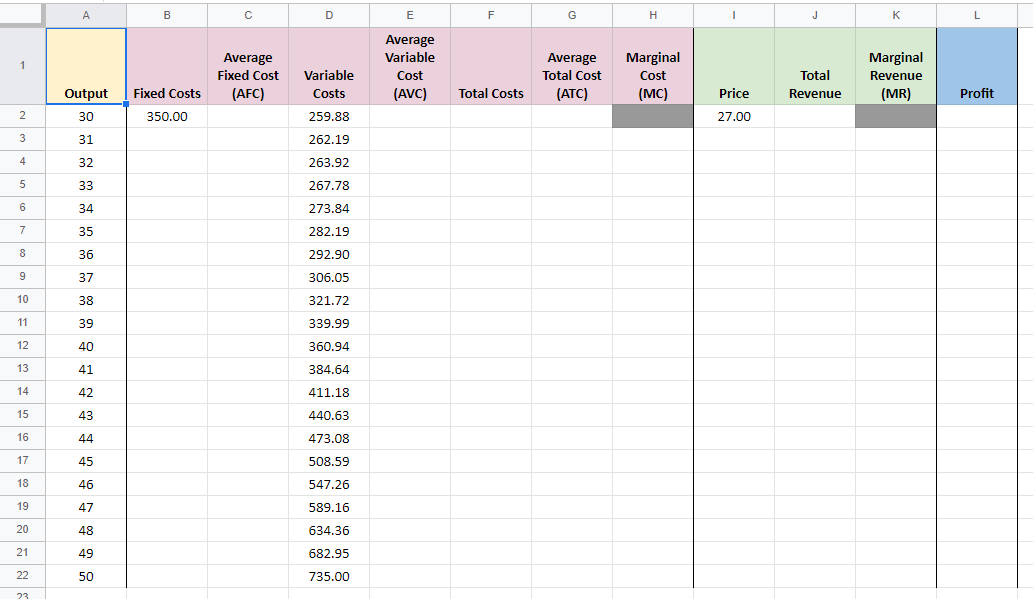
Task: Select cell D2 containing 259.88
Action: point(329,116)
